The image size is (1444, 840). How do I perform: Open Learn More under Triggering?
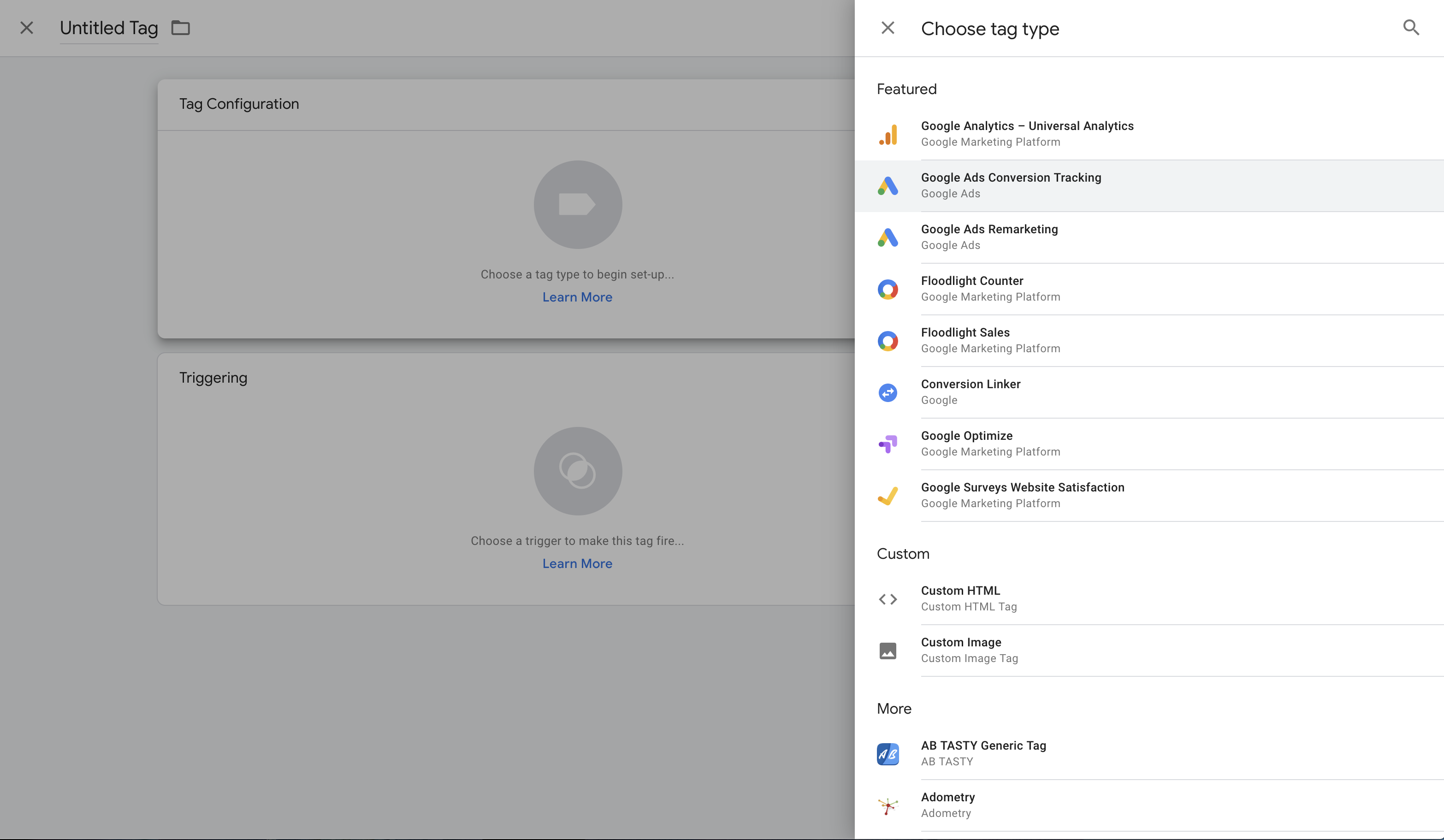pos(578,564)
